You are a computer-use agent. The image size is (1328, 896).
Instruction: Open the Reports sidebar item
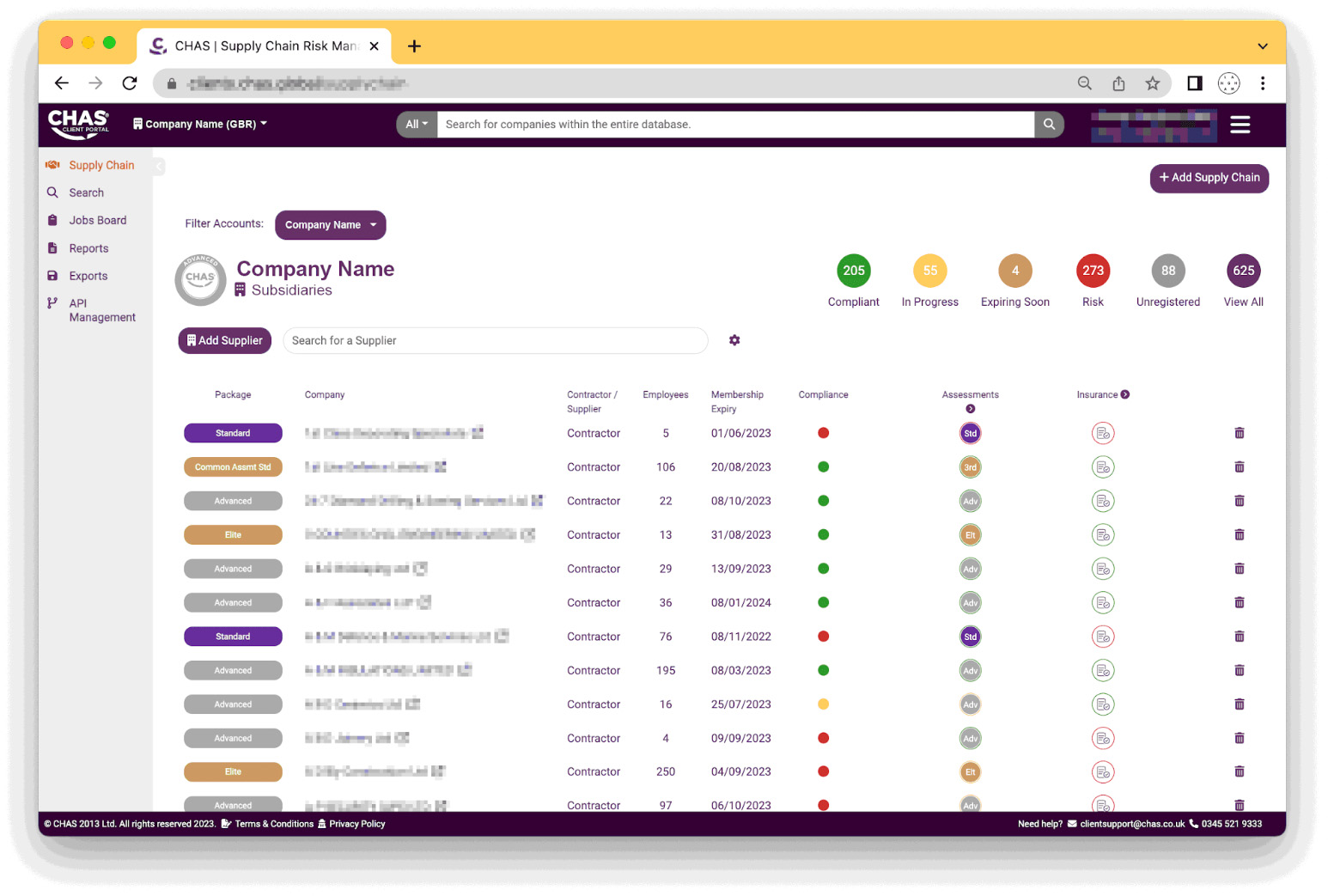coord(88,248)
